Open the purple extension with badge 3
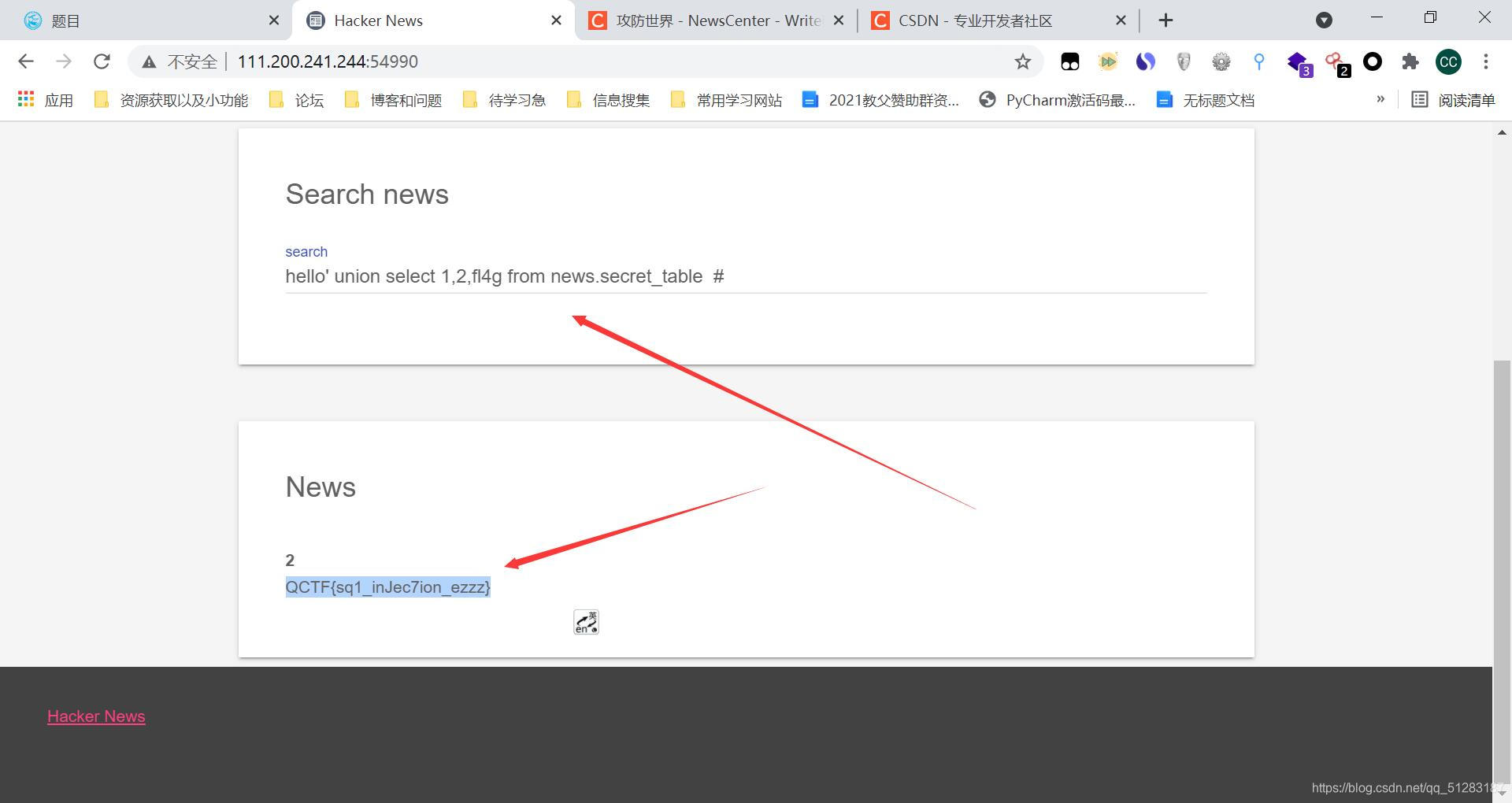Screen dimensions: 1512x803 point(1298,63)
